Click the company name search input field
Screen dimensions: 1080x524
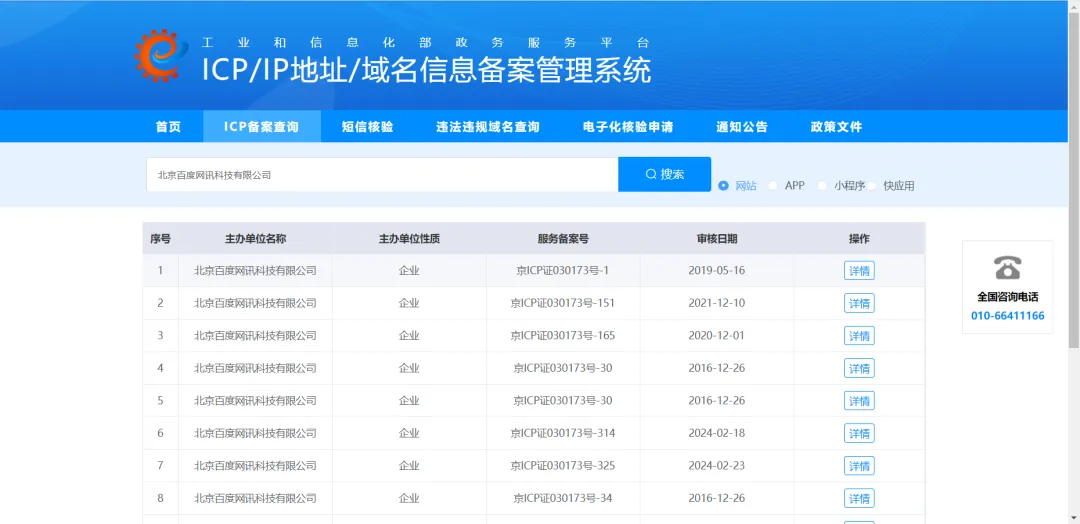[382, 175]
